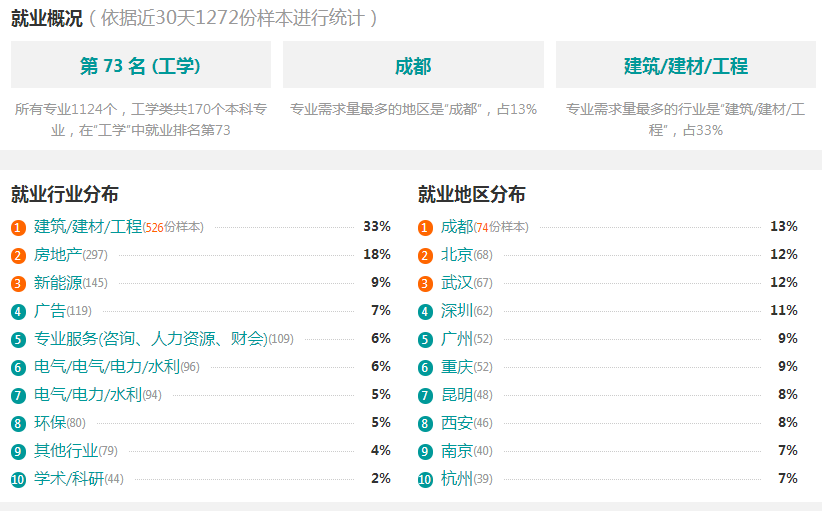The image size is (822, 511).
Task: Click rank badge 5 beside 广州
Action: tap(425, 340)
